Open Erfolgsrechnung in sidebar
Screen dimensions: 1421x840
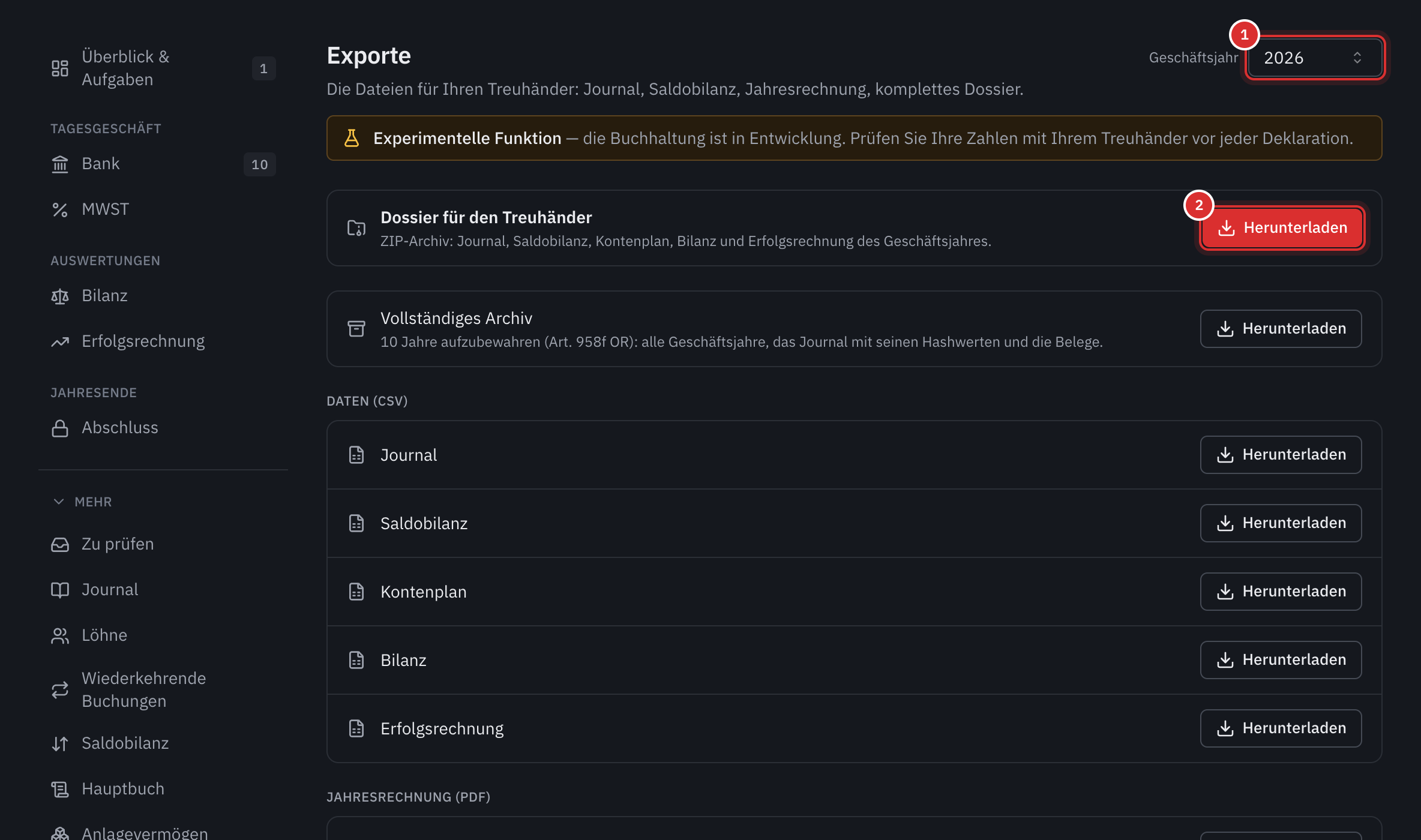pos(163,341)
